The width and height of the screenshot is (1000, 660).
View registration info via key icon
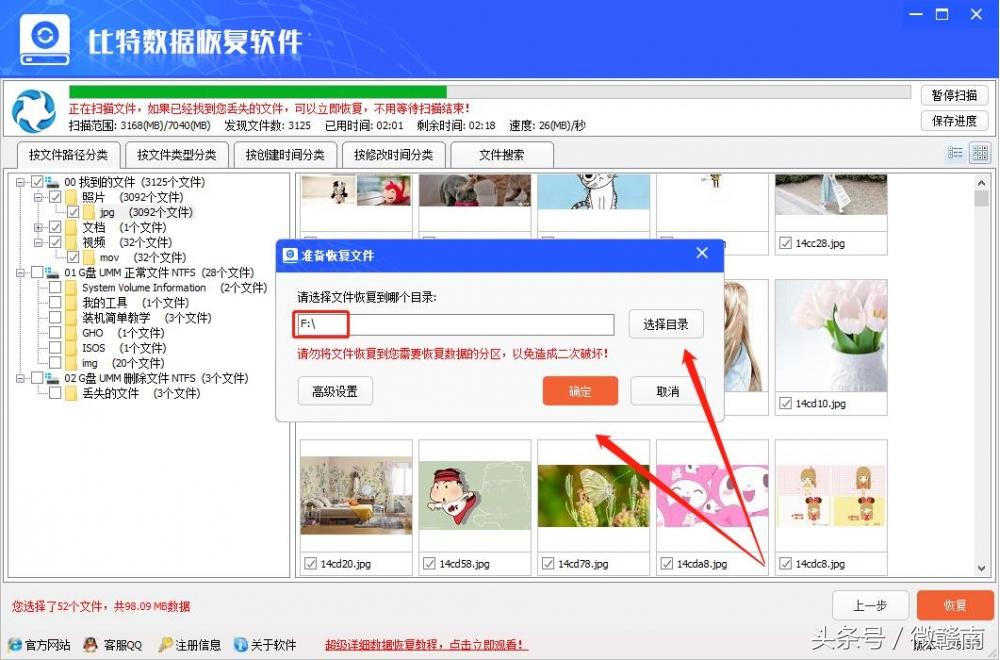click(x=163, y=645)
